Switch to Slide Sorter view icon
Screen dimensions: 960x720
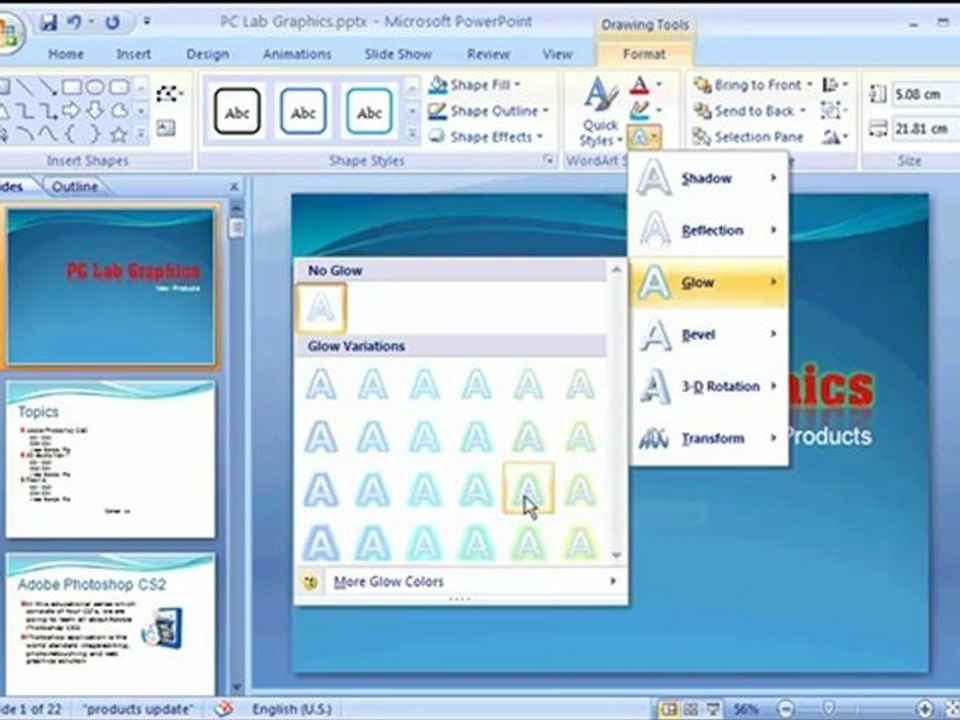point(691,709)
